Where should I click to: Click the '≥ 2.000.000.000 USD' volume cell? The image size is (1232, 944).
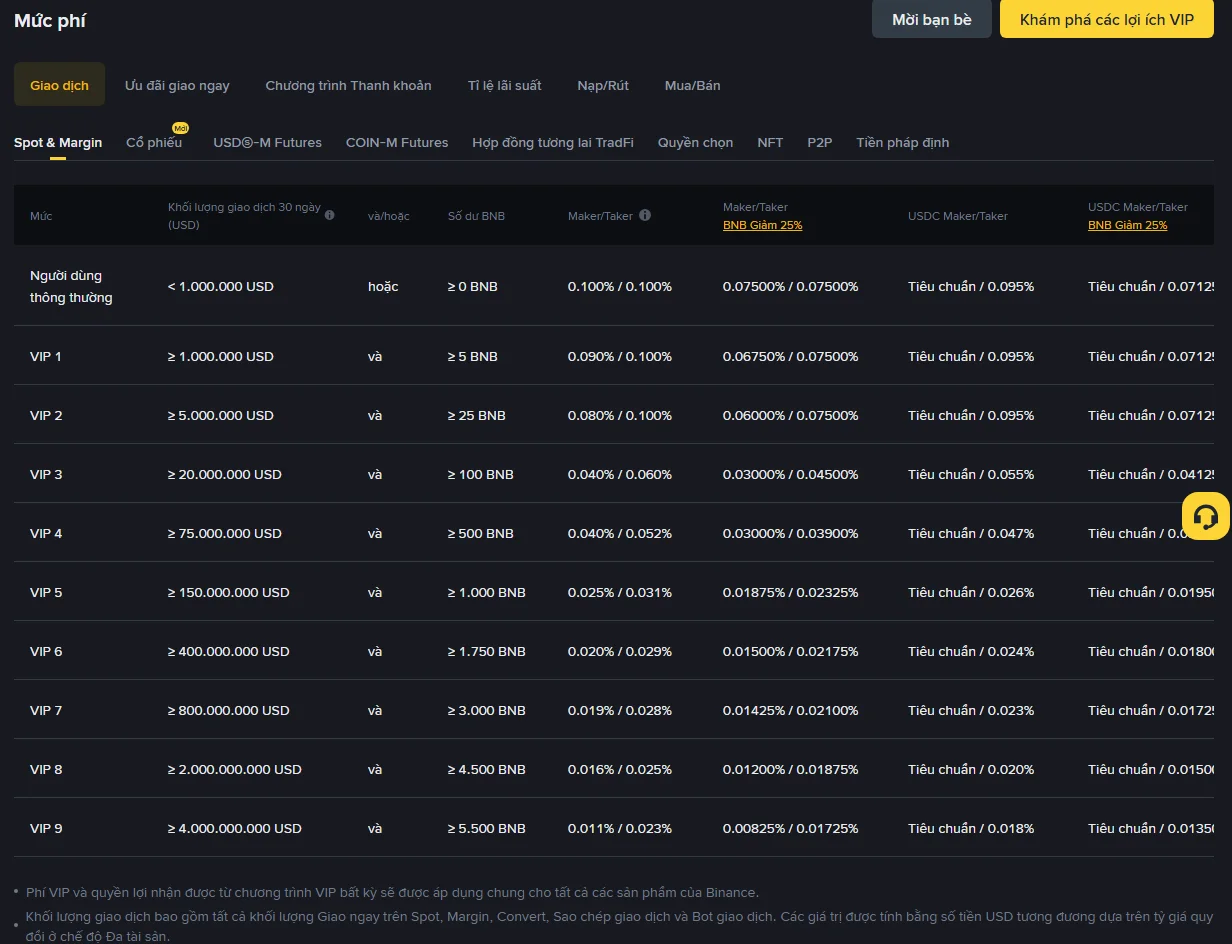coord(235,769)
